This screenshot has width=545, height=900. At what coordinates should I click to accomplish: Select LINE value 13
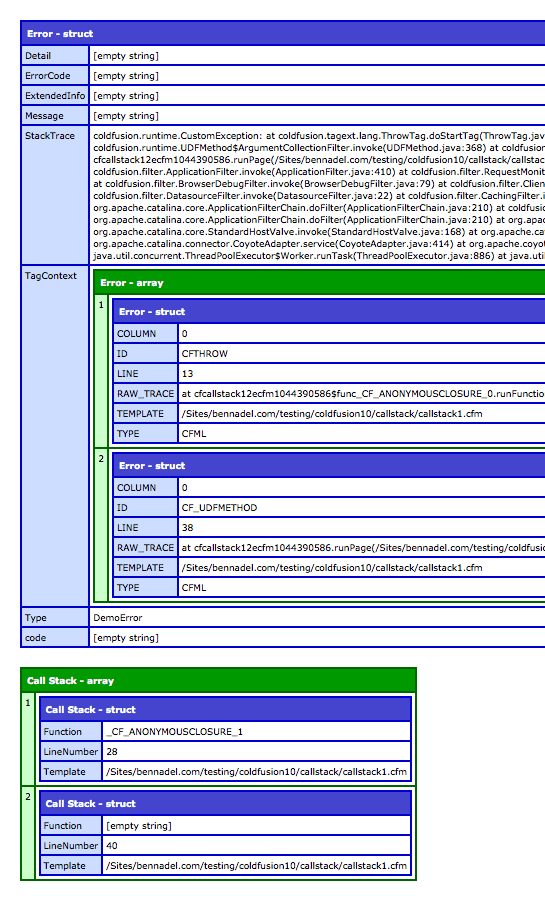[188, 374]
